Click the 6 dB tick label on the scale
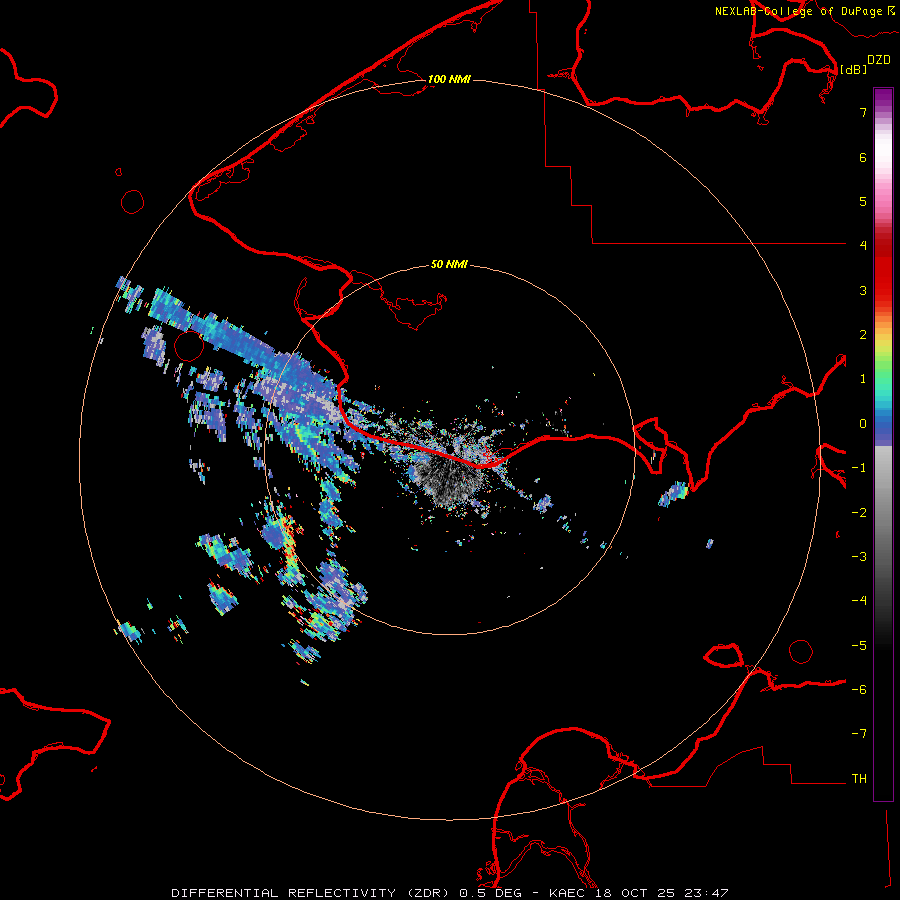The height and width of the screenshot is (900, 900). coord(863,157)
